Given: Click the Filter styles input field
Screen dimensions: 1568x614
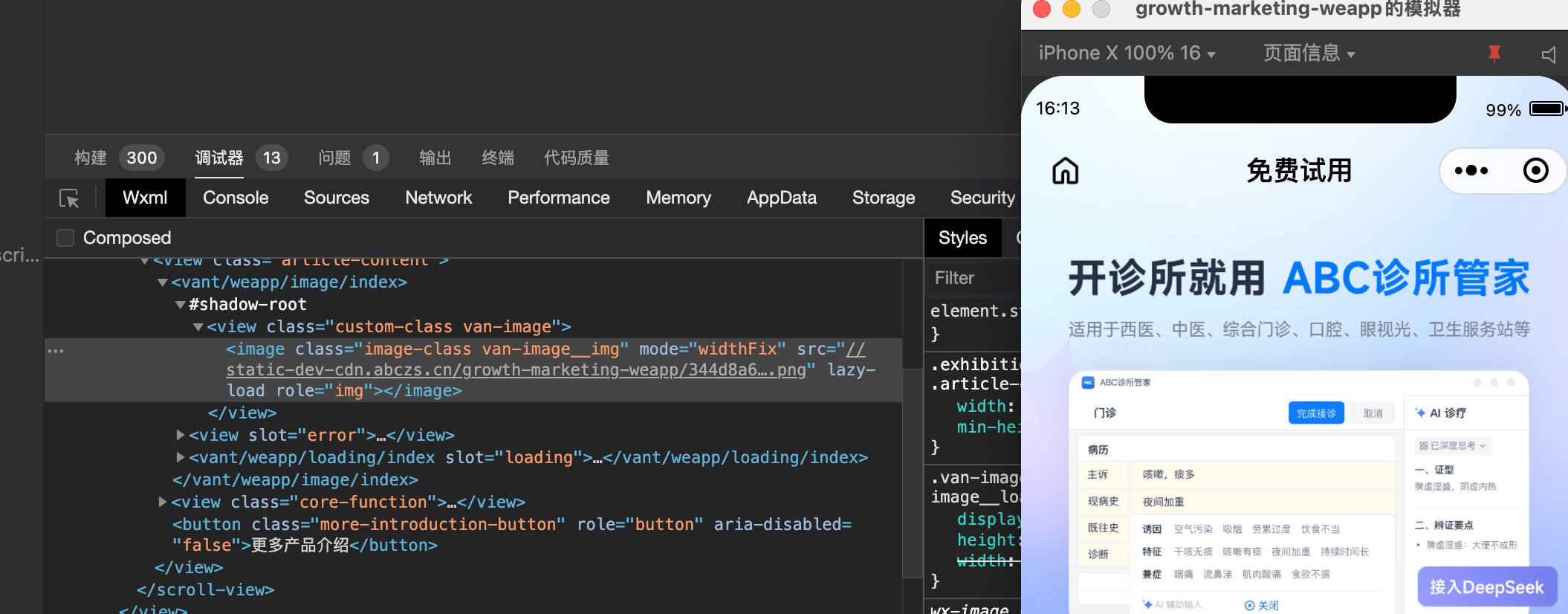Looking at the screenshot, I should pyautogui.click(x=975, y=278).
